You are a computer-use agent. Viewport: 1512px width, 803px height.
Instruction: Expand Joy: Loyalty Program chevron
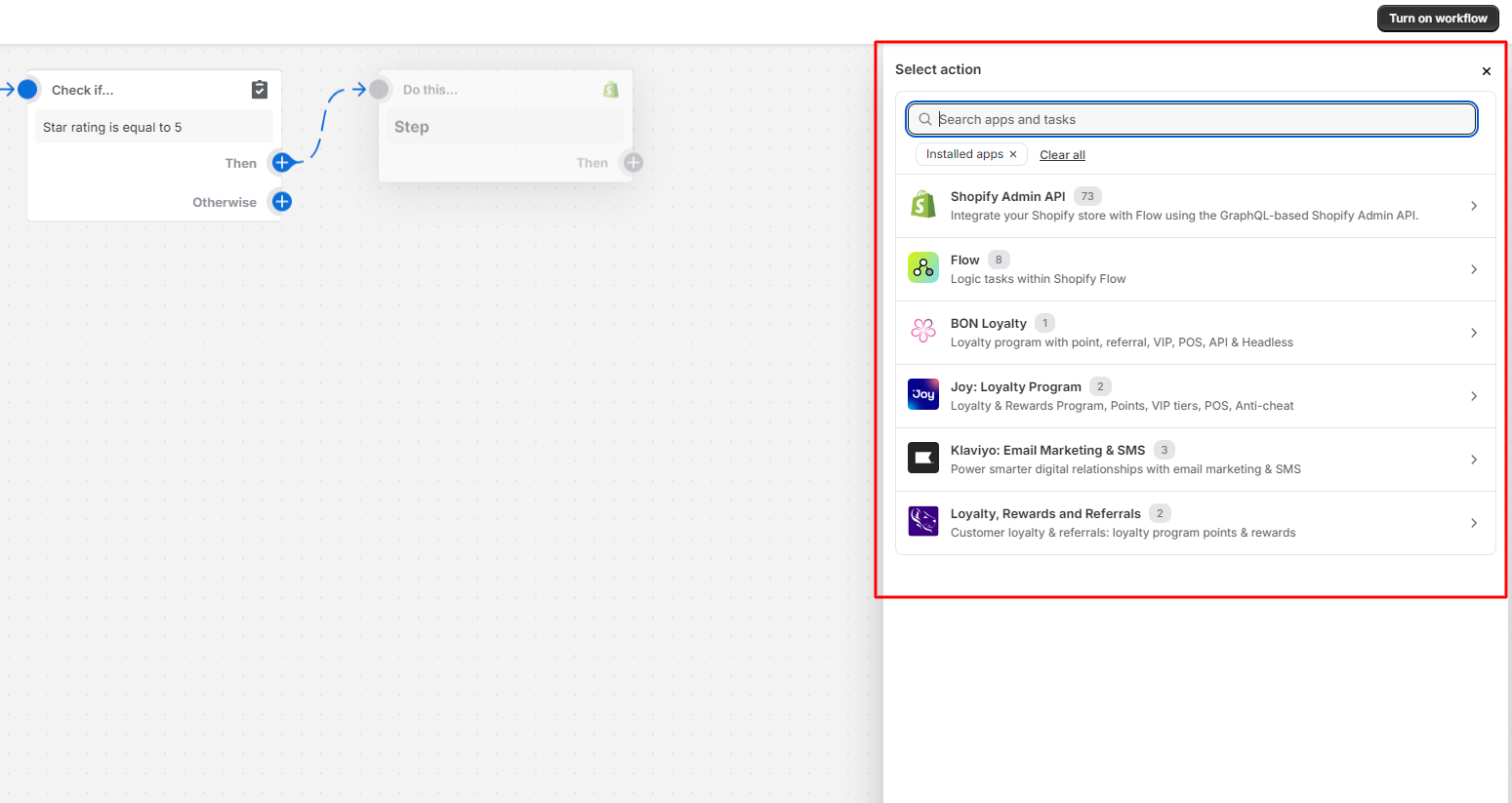click(1474, 396)
